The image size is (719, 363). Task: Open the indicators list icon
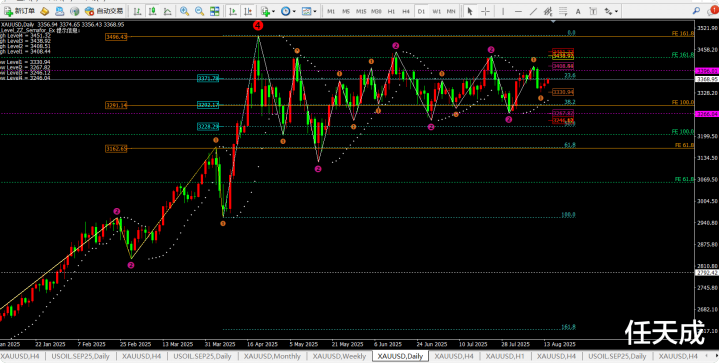(x=265, y=11)
